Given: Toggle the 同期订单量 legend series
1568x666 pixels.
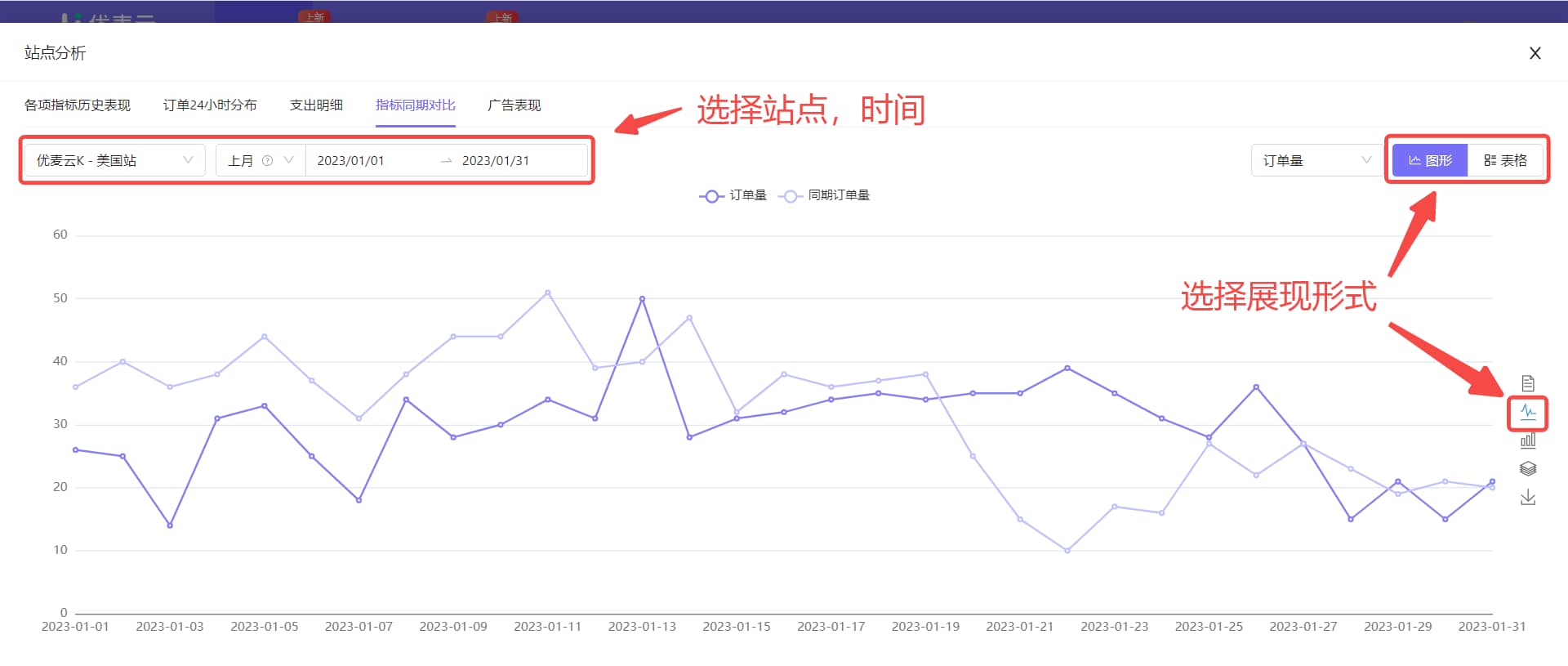Looking at the screenshot, I should pos(824,195).
